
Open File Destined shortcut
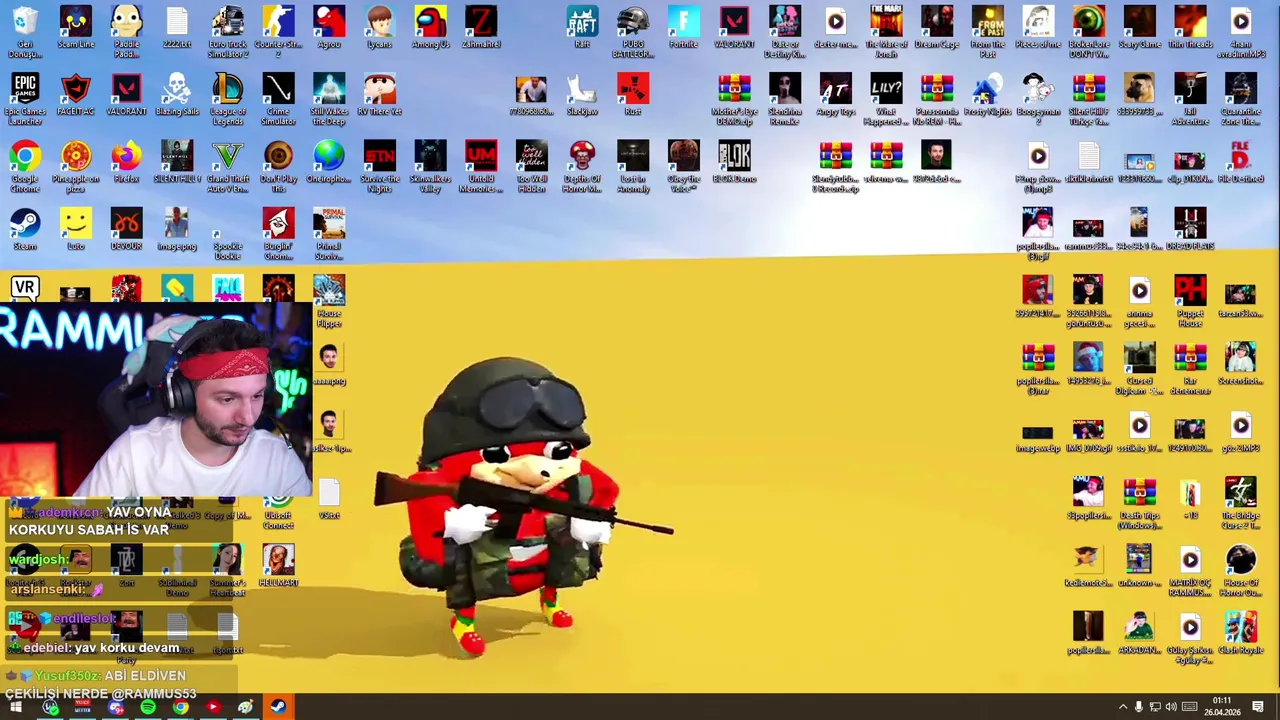coord(1240,162)
